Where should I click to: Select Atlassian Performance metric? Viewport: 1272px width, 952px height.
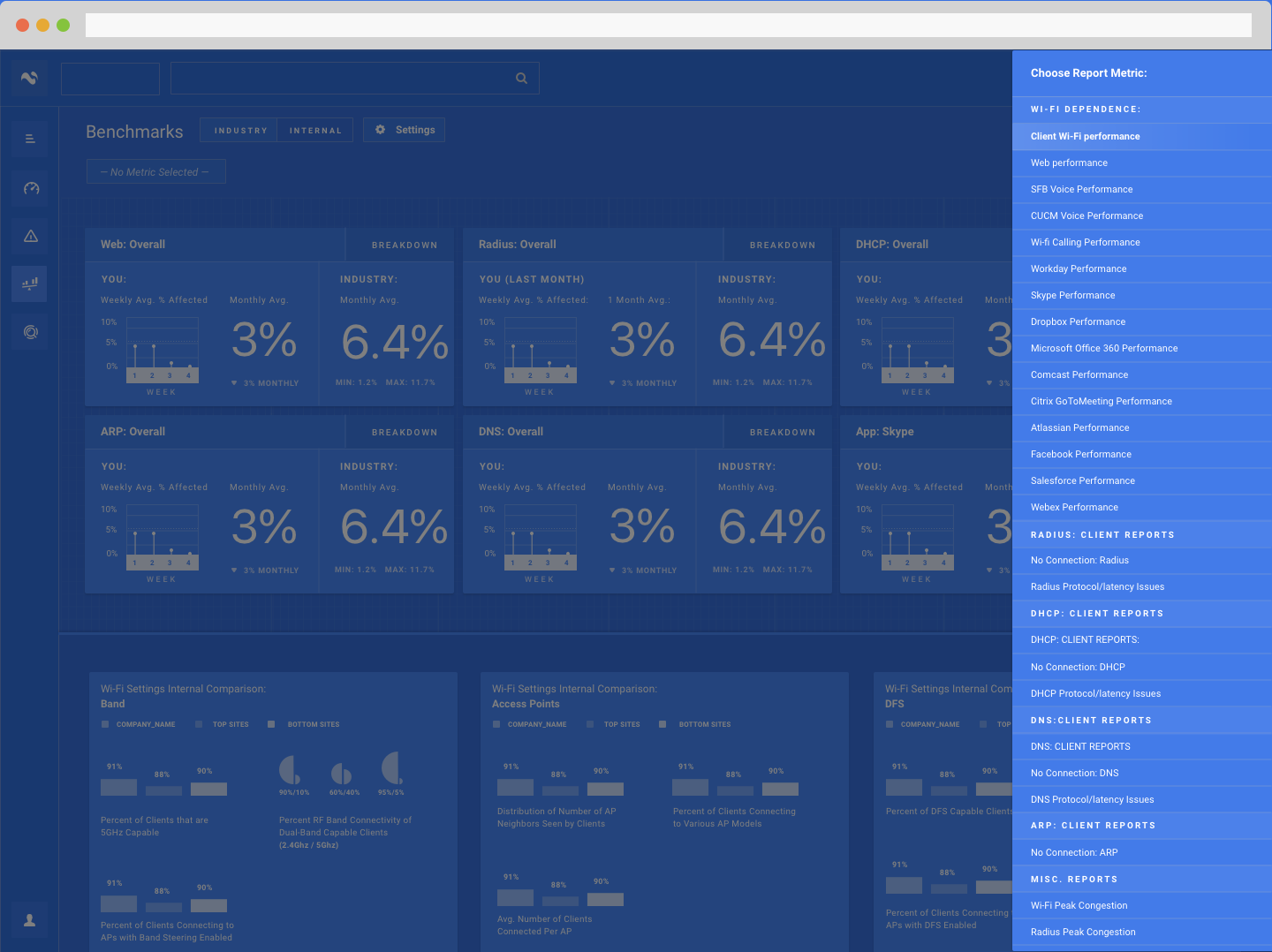tap(1142, 427)
